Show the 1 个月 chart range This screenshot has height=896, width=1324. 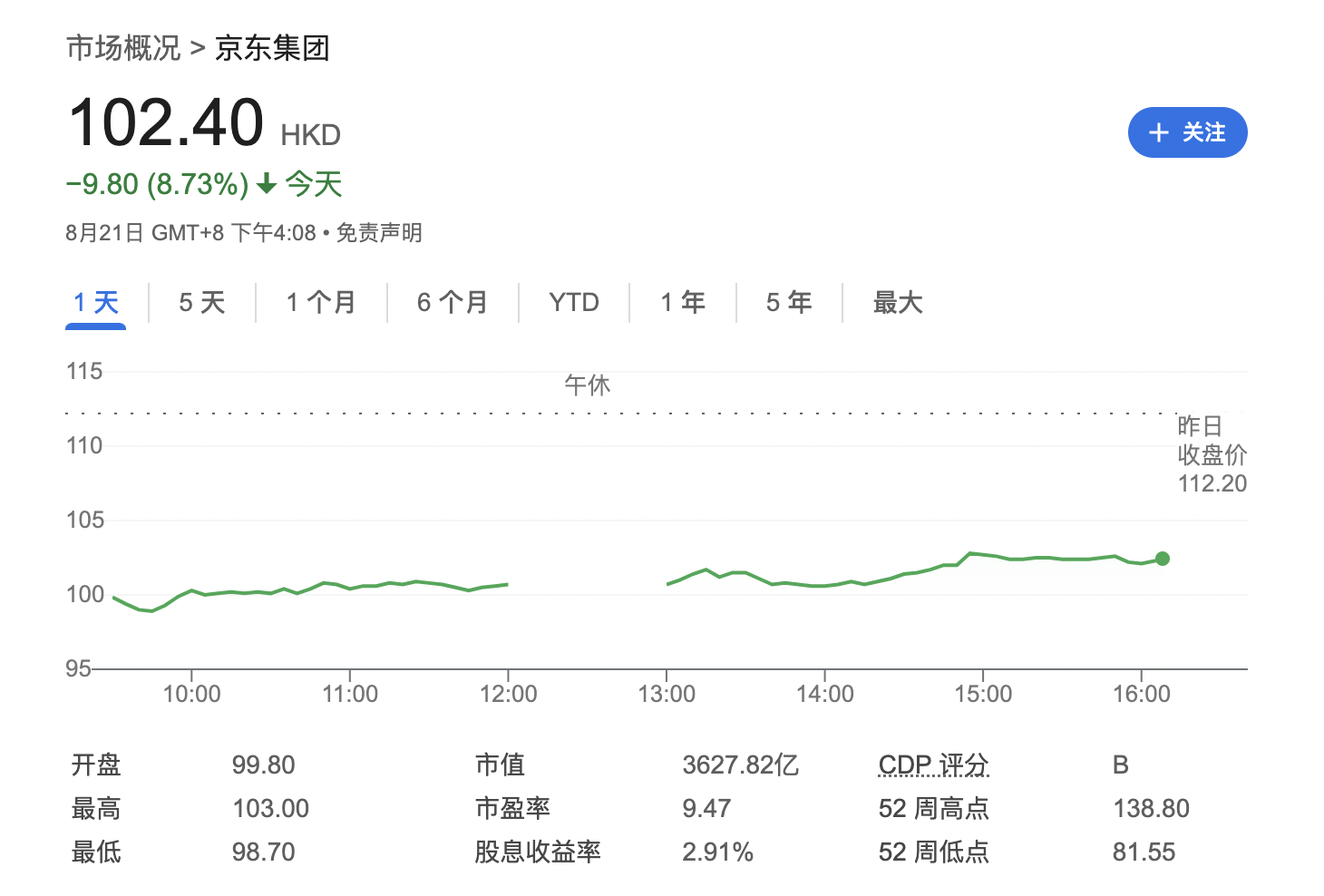coord(321,302)
